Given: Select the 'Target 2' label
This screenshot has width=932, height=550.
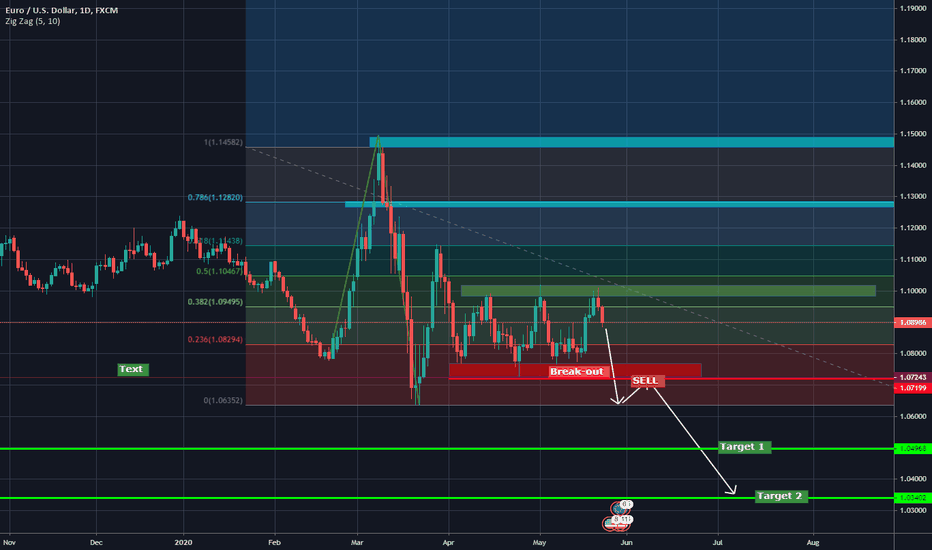Looking at the screenshot, I should coord(780,496).
